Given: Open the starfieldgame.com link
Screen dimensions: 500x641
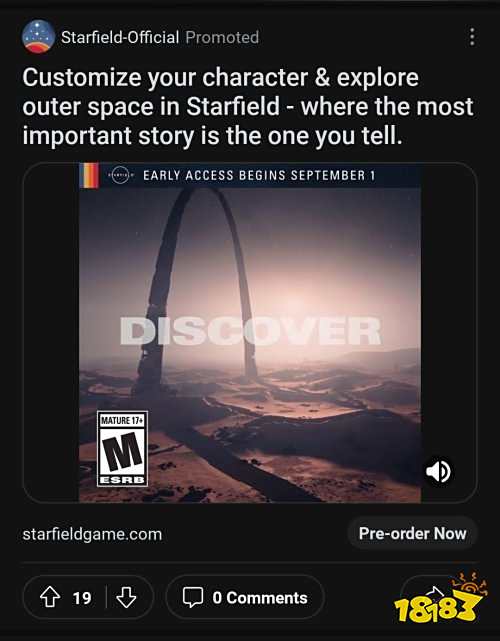Looking at the screenshot, I should click(92, 534).
